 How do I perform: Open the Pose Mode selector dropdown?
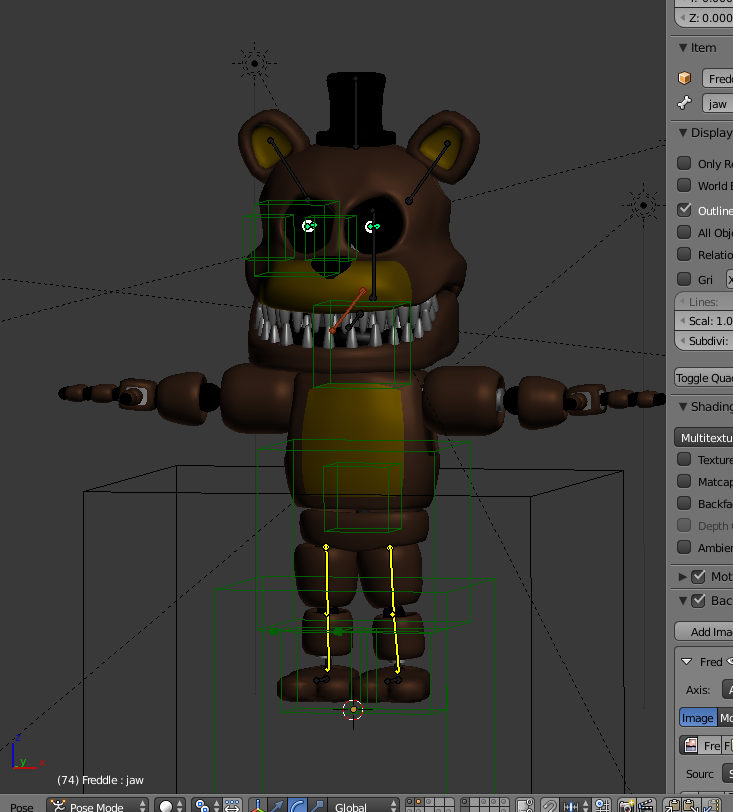pos(98,806)
